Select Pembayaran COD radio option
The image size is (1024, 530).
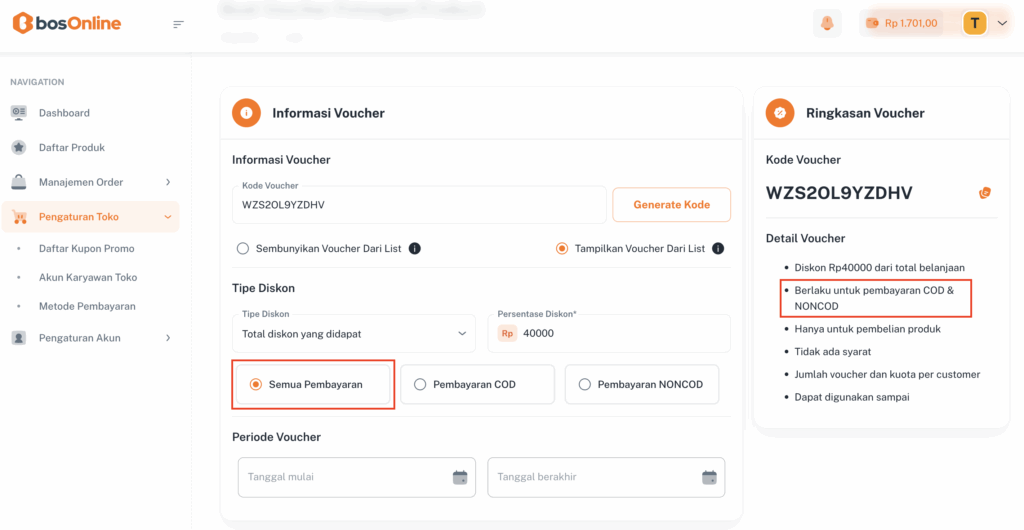(x=420, y=384)
